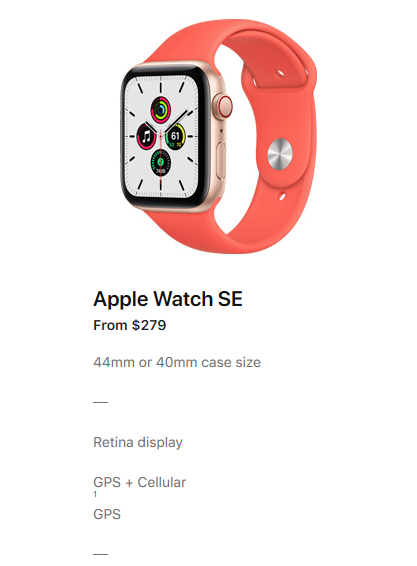
Task: Click the Retina display feature text
Action: click(x=138, y=443)
